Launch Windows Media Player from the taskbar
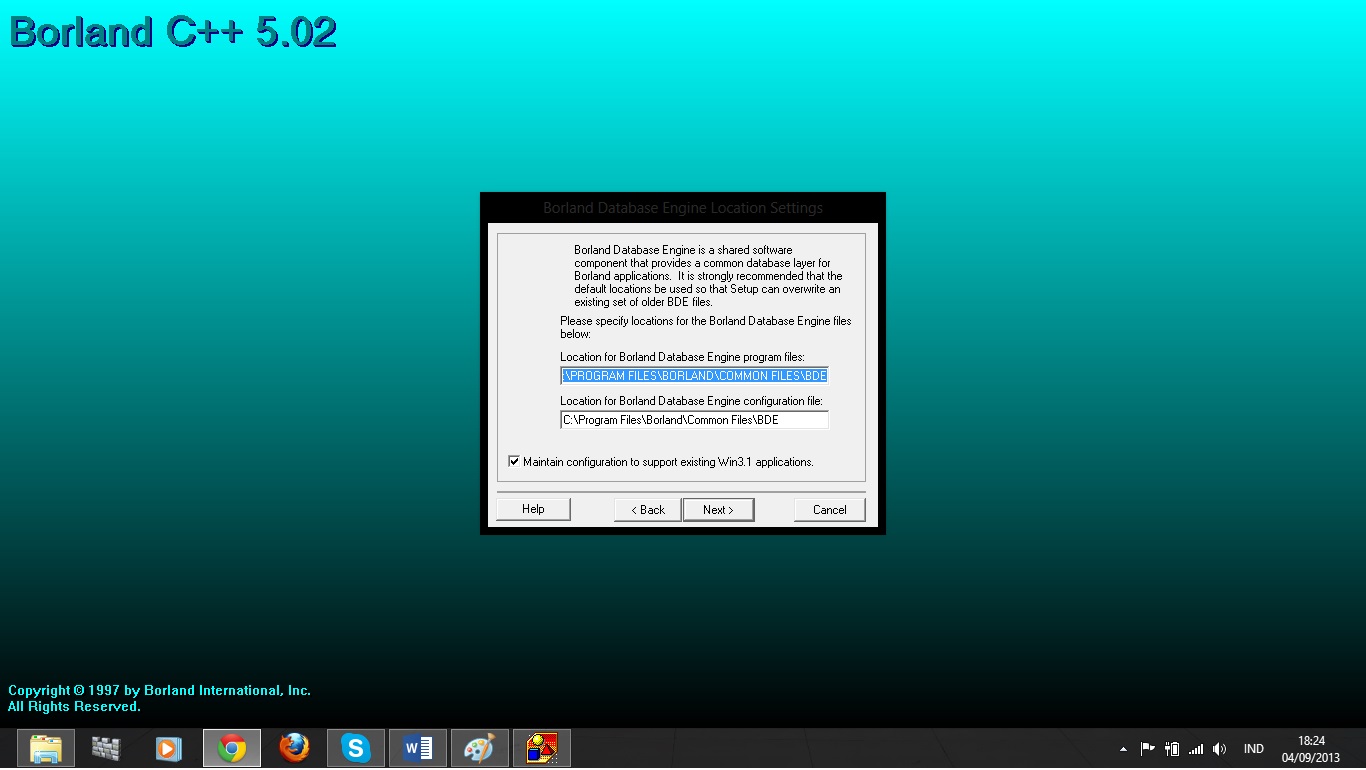This screenshot has width=1366, height=770. click(168, 747)
